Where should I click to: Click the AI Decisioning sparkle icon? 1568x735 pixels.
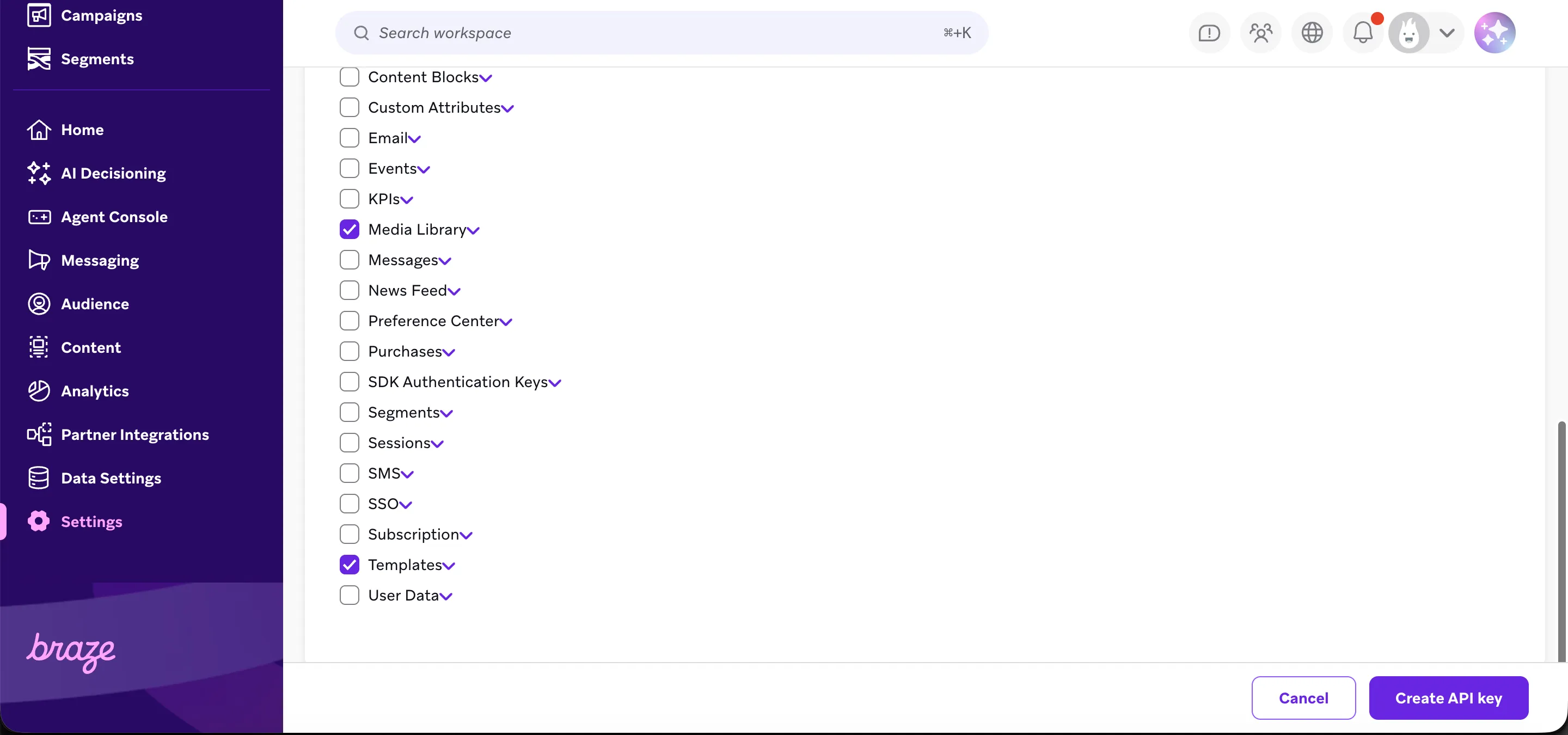(39, 174)
